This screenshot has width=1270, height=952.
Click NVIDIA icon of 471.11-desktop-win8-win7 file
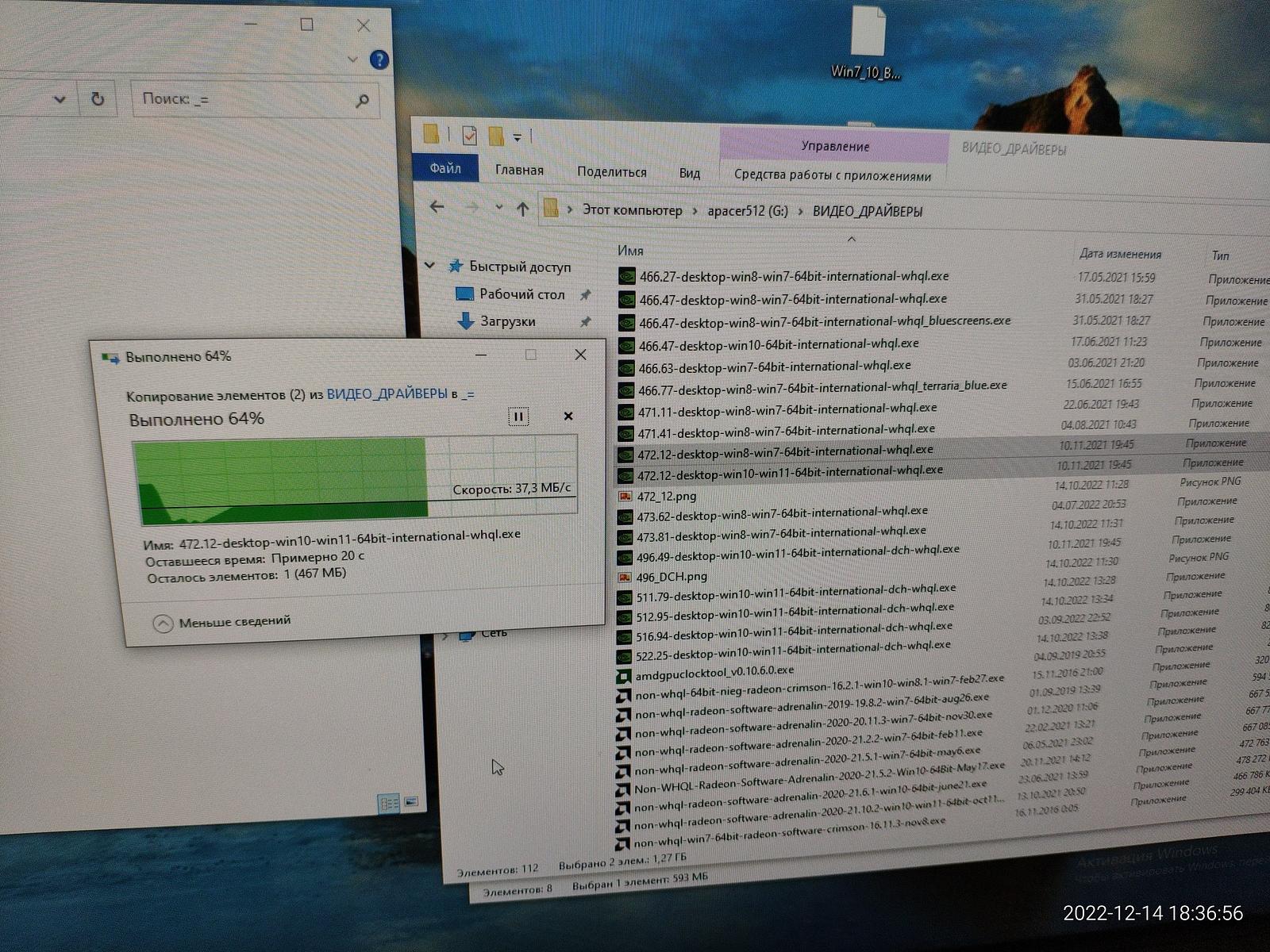(x=625, y=413)
